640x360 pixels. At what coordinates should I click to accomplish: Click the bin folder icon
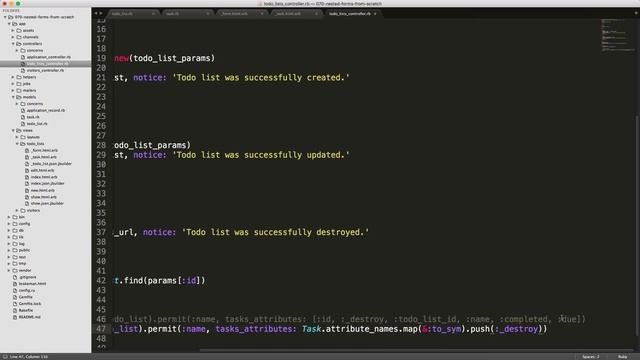pyautogui.click(x=15, y=217)
